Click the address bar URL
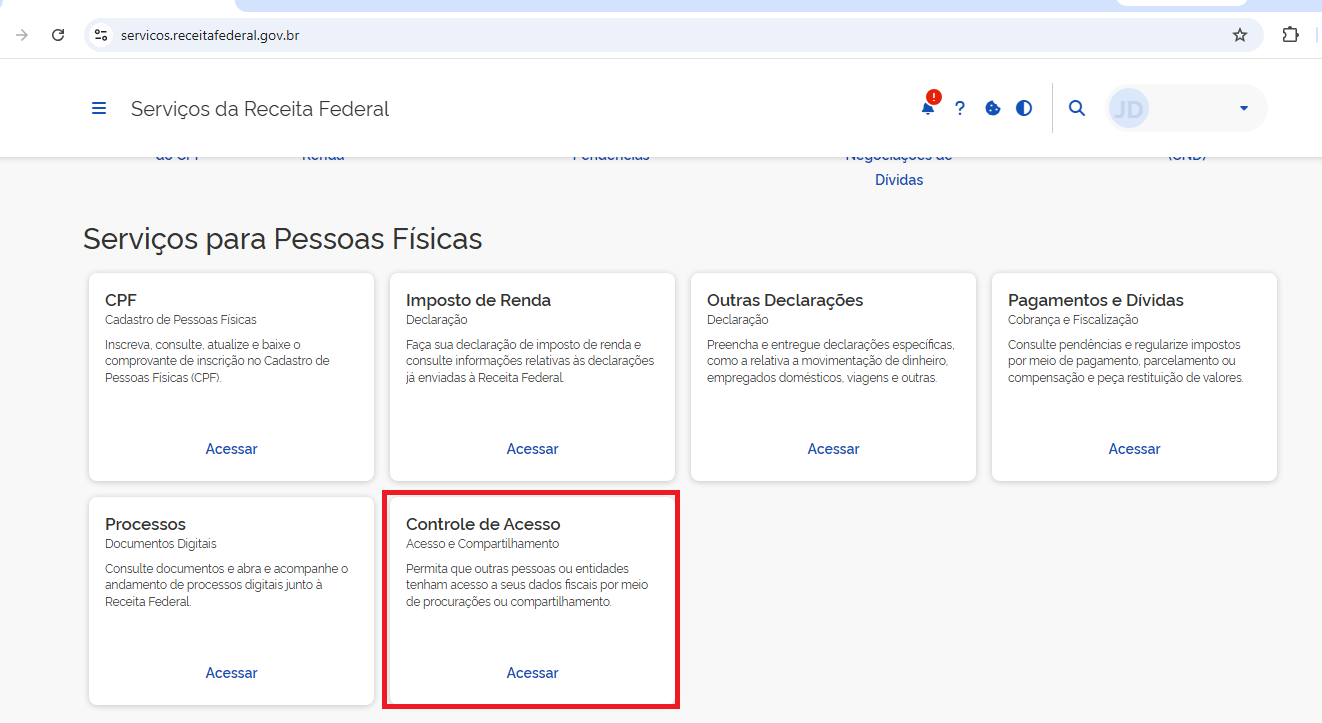1322x723 pixels. (210, 36)
